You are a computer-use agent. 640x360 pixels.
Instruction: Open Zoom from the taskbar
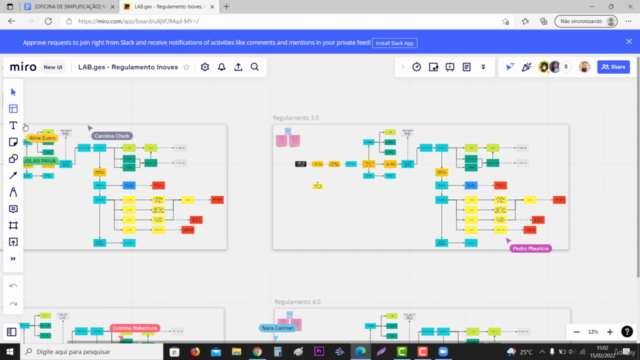tap(443, 352)
